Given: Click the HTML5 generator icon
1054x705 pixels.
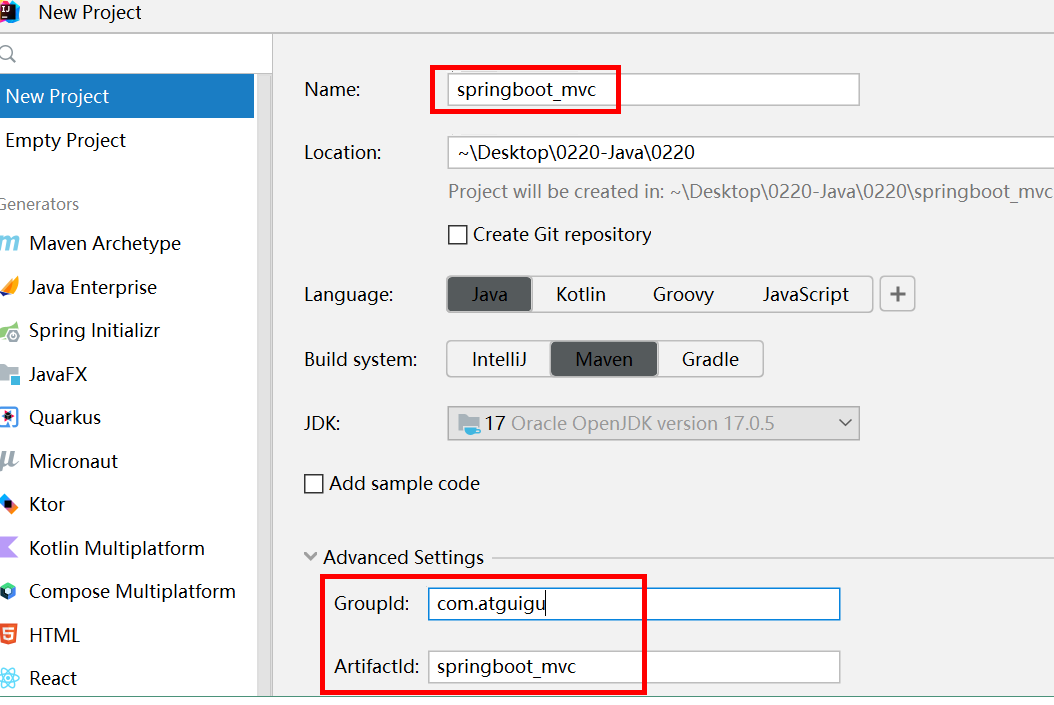Looking at the screenshot, I should (10, 635).
